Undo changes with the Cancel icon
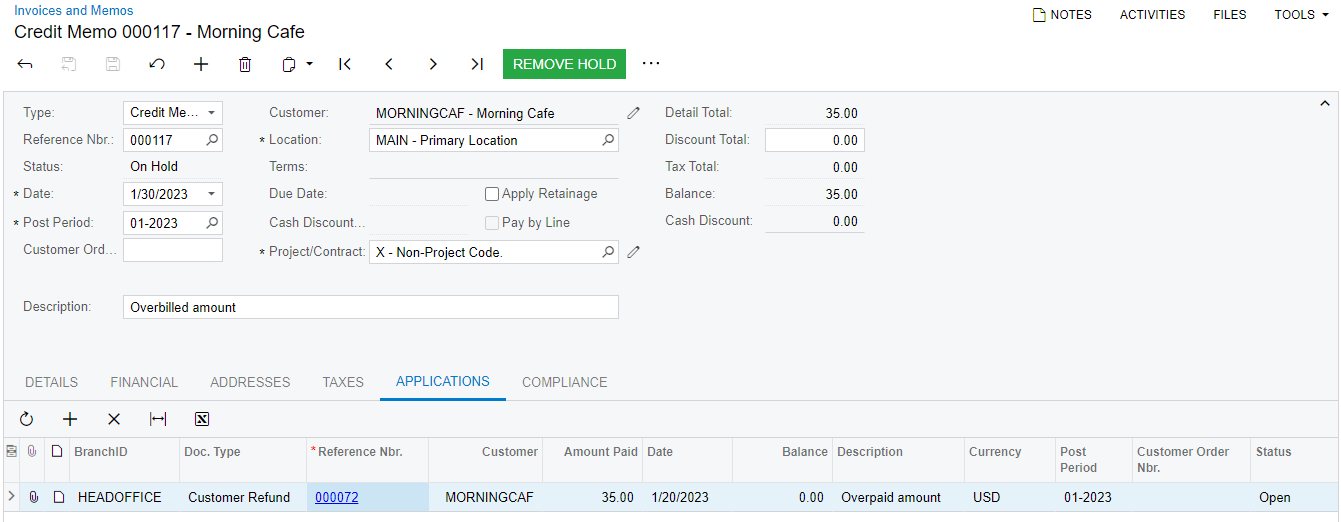The width and height of the screenshot is (1341, 522). pos(157,64)
